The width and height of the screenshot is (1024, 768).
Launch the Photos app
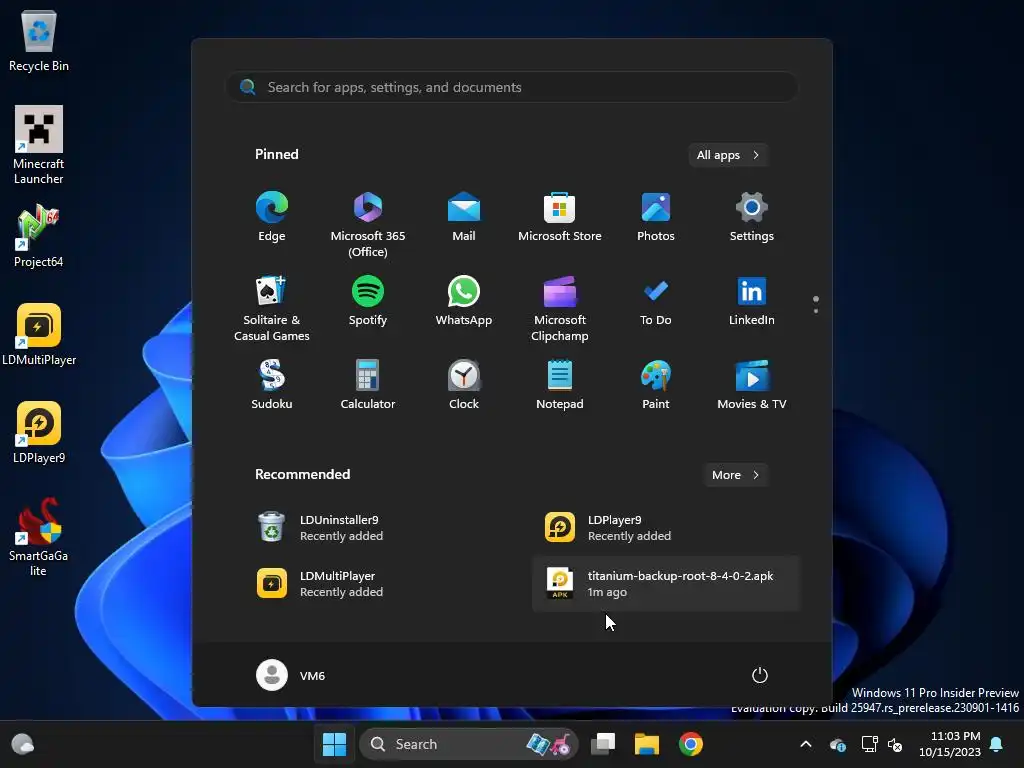tap(656, 218)
